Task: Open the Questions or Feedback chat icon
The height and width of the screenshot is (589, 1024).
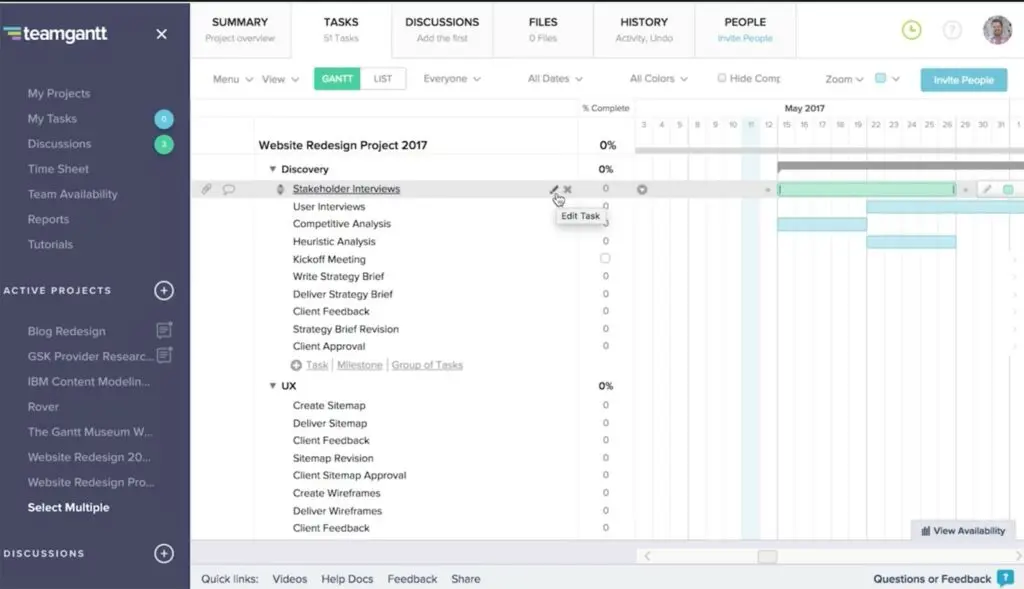Action: (1006, 579)
